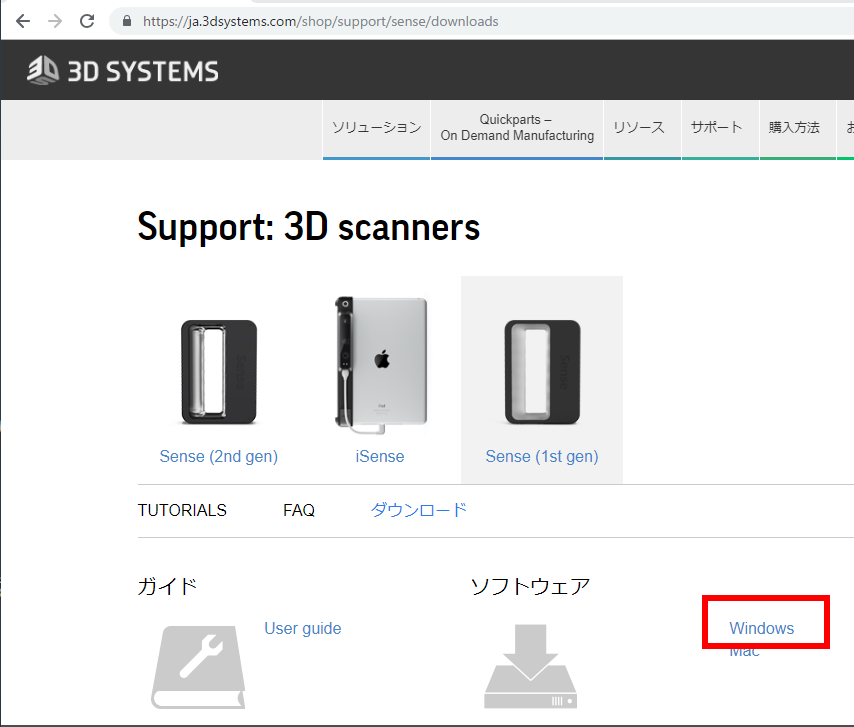Reload the page with the refresh icon
Screen dimensions: 854x727
click(87, 21)
